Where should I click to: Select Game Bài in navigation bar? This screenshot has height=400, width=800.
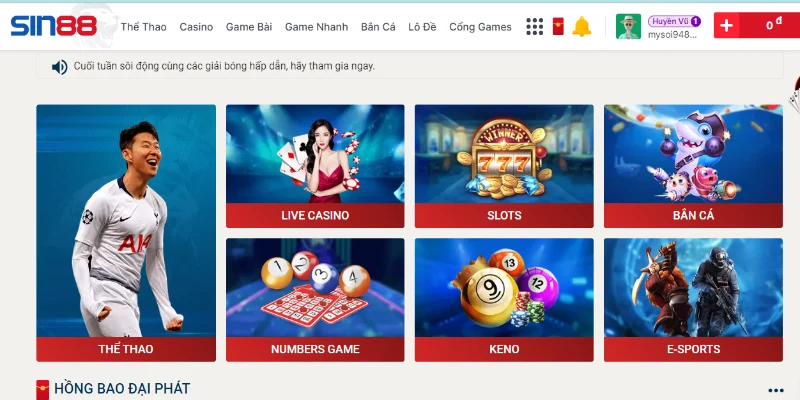point(249,27)
